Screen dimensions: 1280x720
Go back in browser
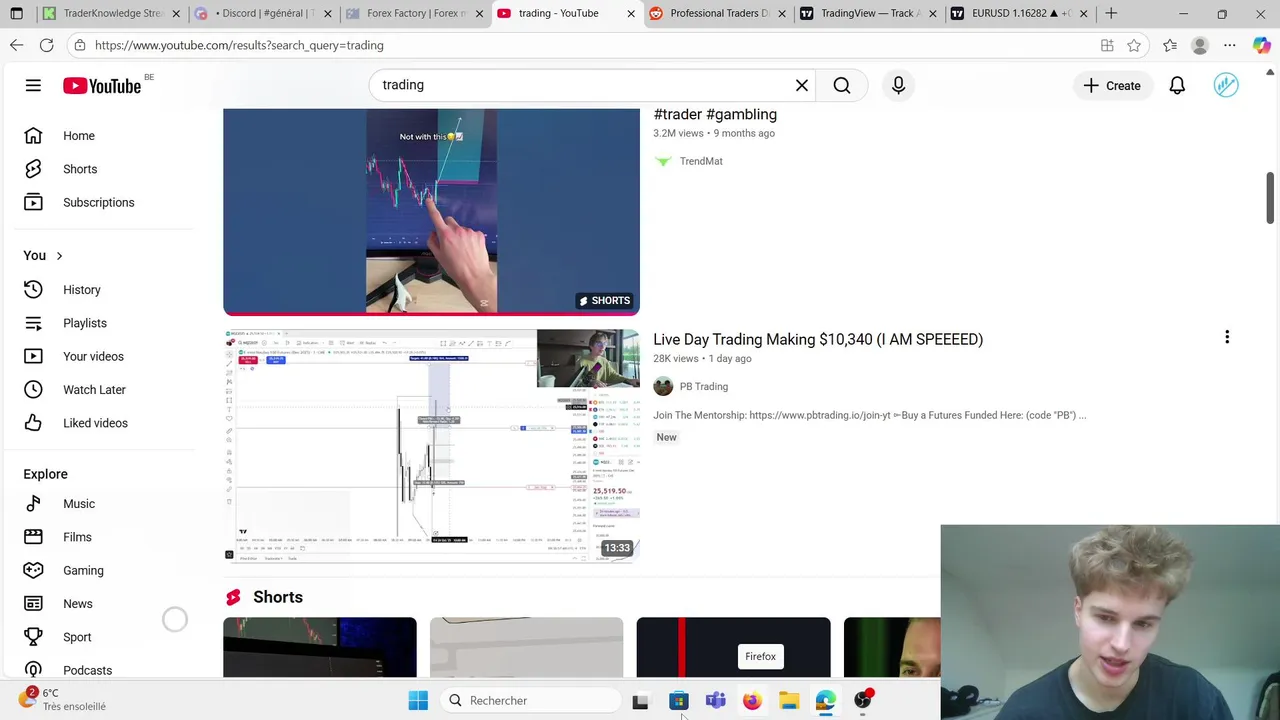[x=16, y=45]
